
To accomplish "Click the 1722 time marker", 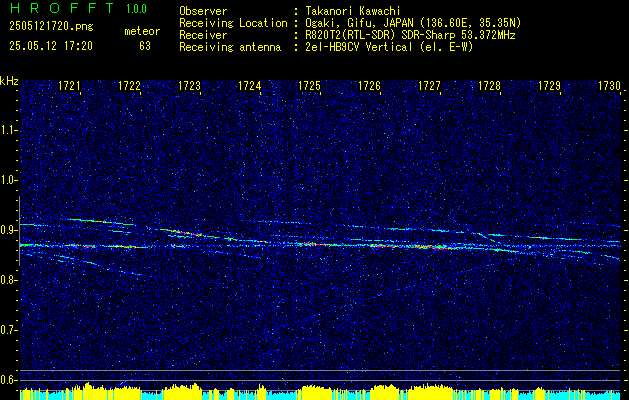I will click(130, 86).
